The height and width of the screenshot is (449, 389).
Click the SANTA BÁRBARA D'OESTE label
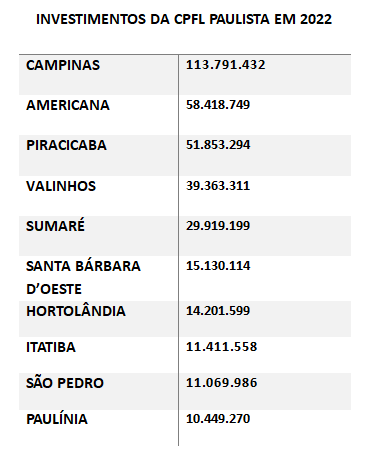tap(83, 277)
